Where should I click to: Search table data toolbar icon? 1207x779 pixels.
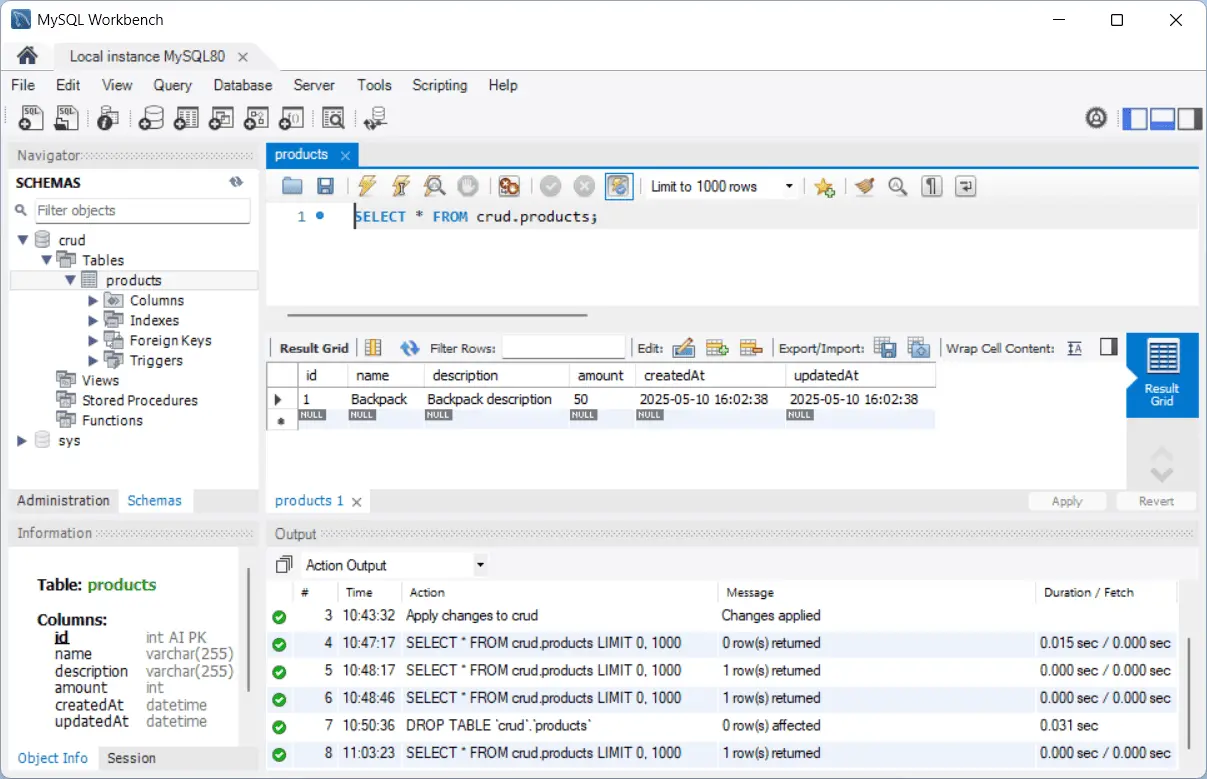[333, 118]
